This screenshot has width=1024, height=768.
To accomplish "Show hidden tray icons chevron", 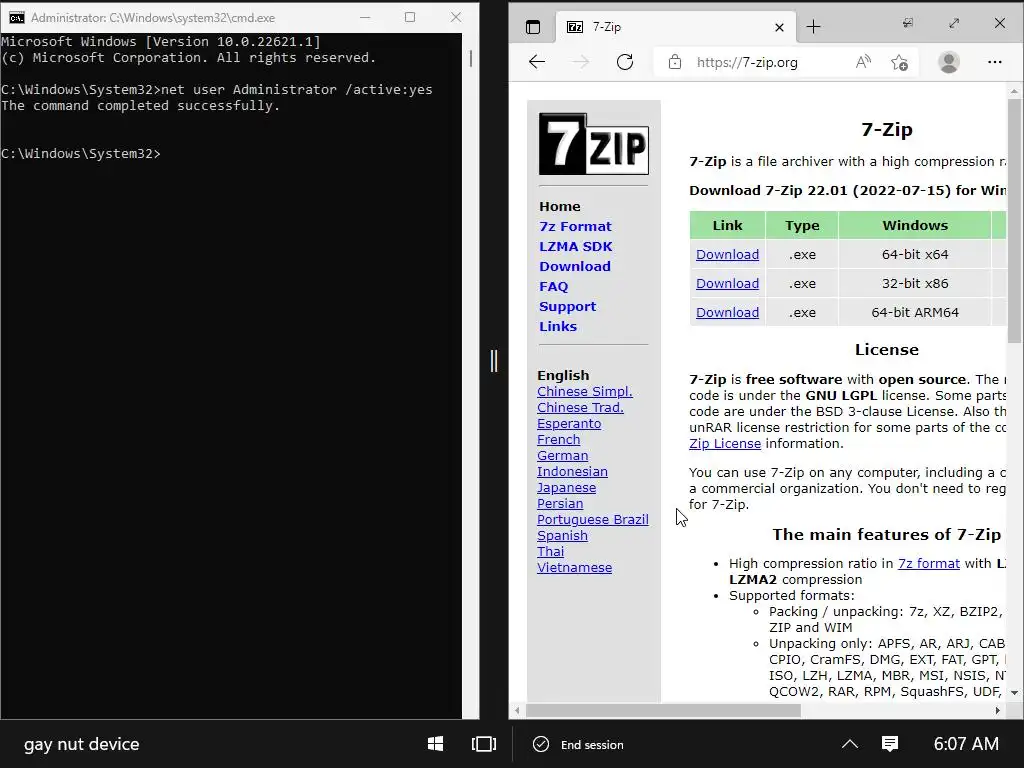I will [x=850, y=744].
